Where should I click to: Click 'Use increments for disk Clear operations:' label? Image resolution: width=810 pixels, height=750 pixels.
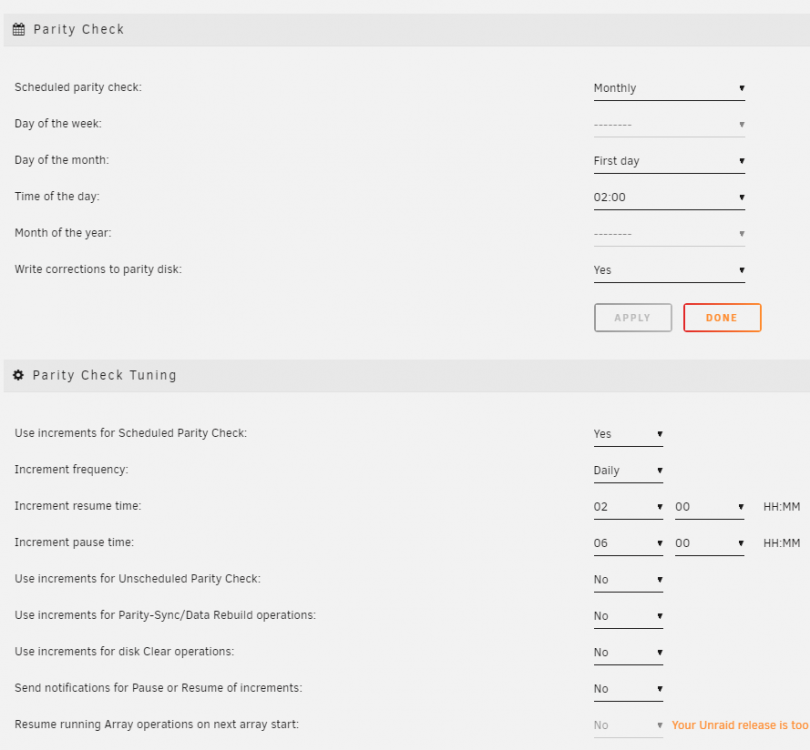124,651
